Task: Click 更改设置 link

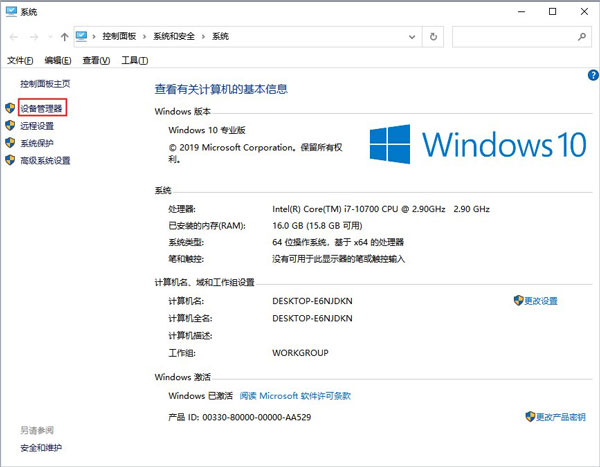Action: [541, 301]
